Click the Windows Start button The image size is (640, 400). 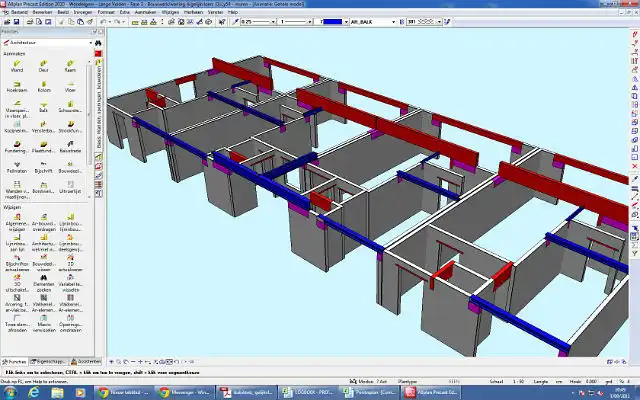click(x=8, y=394)
